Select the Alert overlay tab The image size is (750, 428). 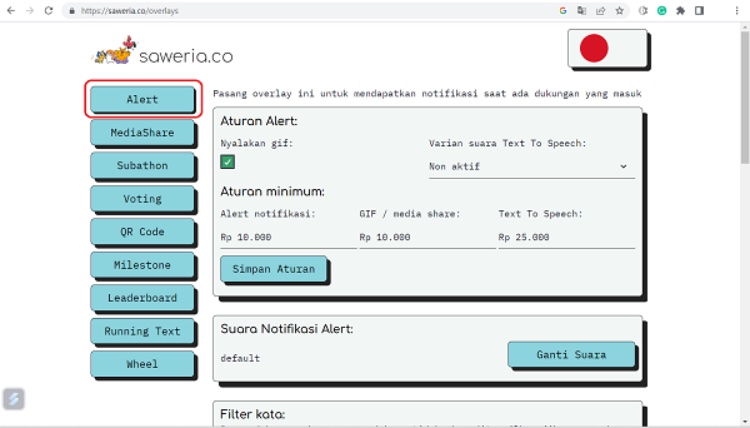pyautogui.click(x=143, y=99)
